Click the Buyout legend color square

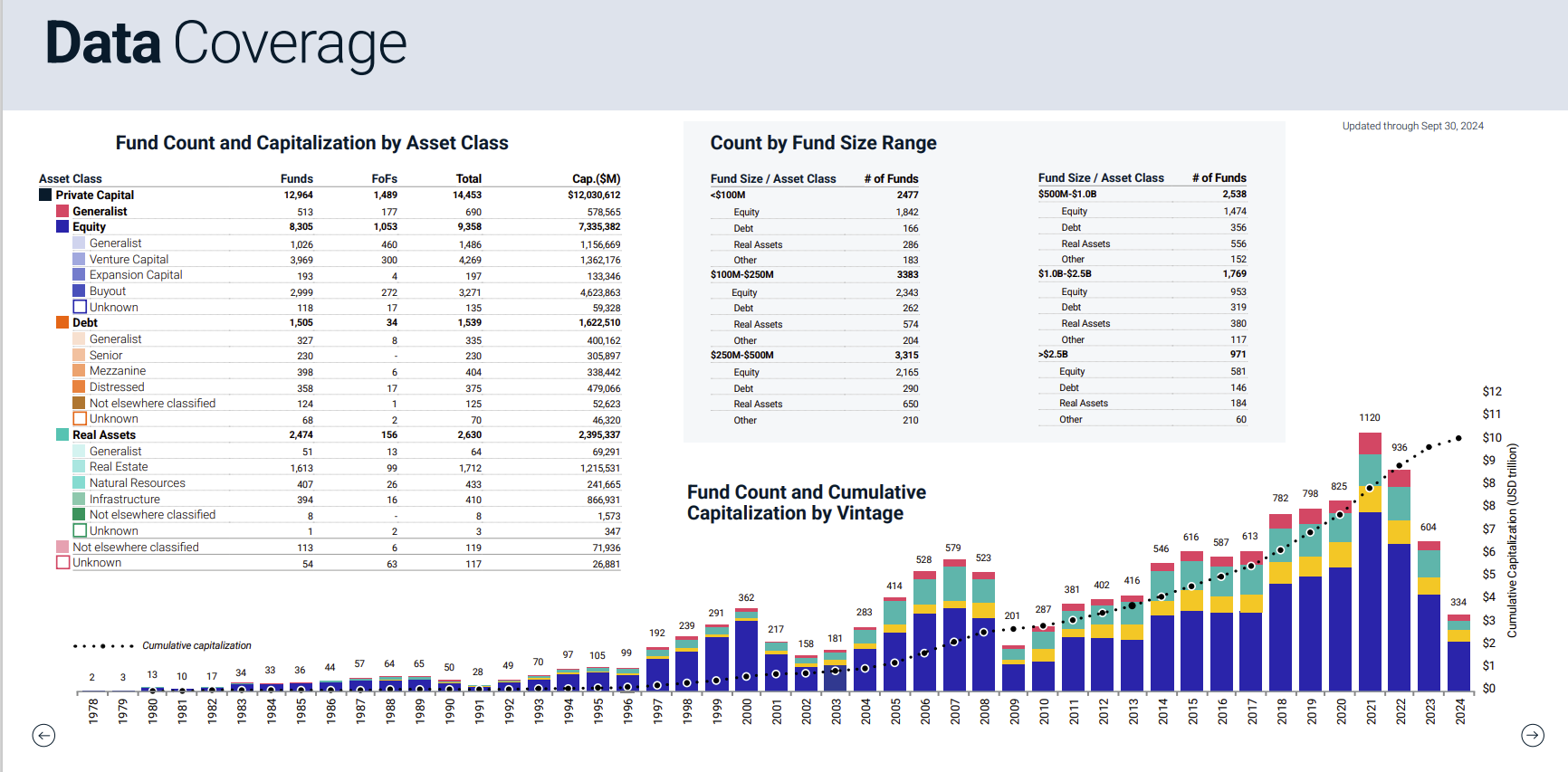click(x=80, y=291)
